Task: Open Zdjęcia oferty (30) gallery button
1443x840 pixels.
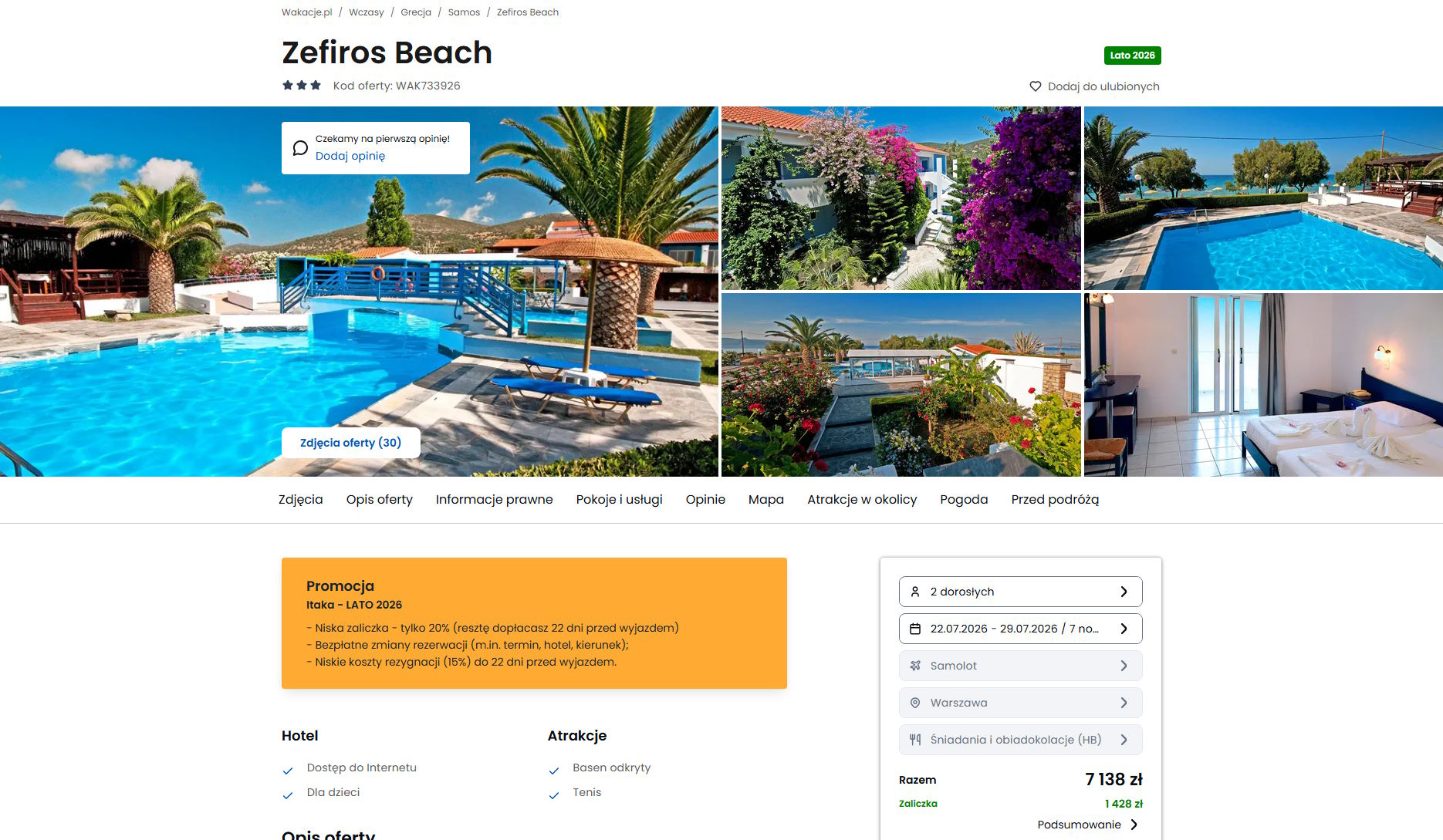Action: 351,443
